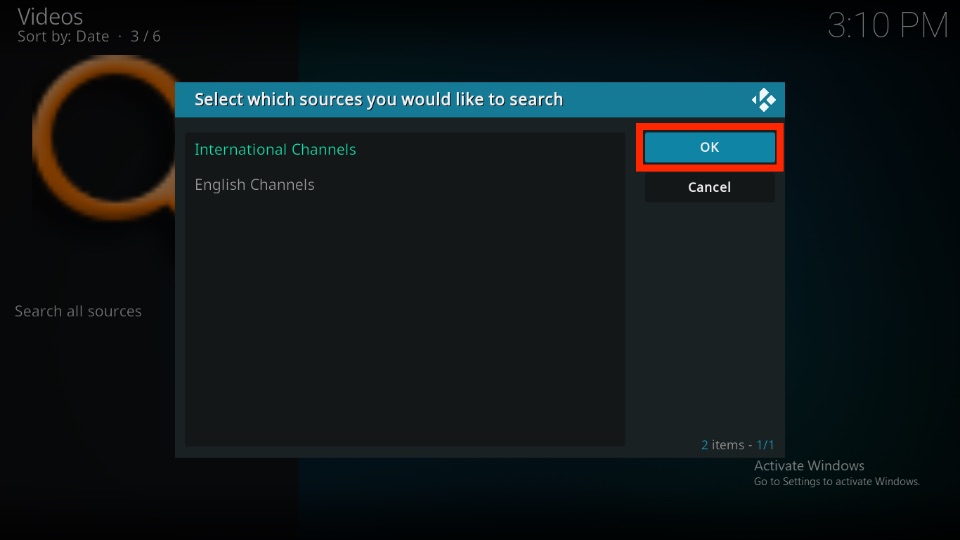
Task: Click the dialog title about selecting sources
Action: point(378,99)
